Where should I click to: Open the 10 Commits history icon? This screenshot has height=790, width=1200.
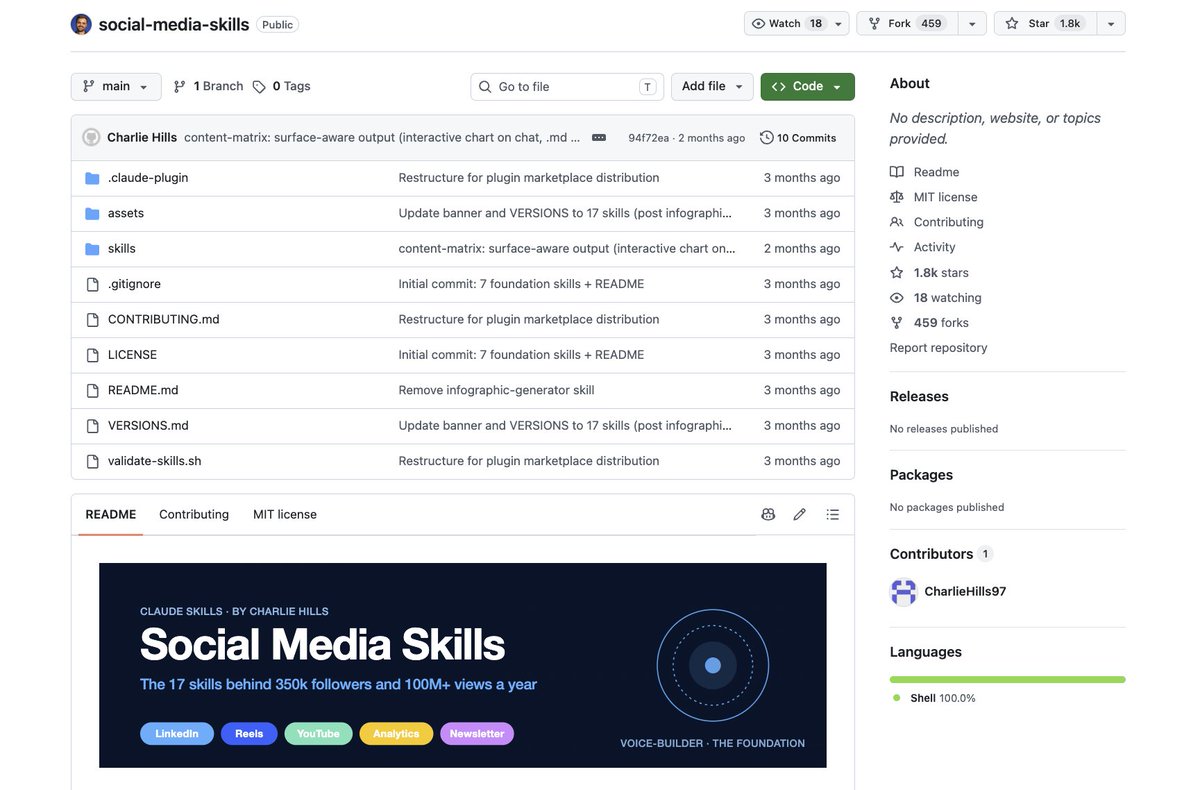tap(767, 138)
